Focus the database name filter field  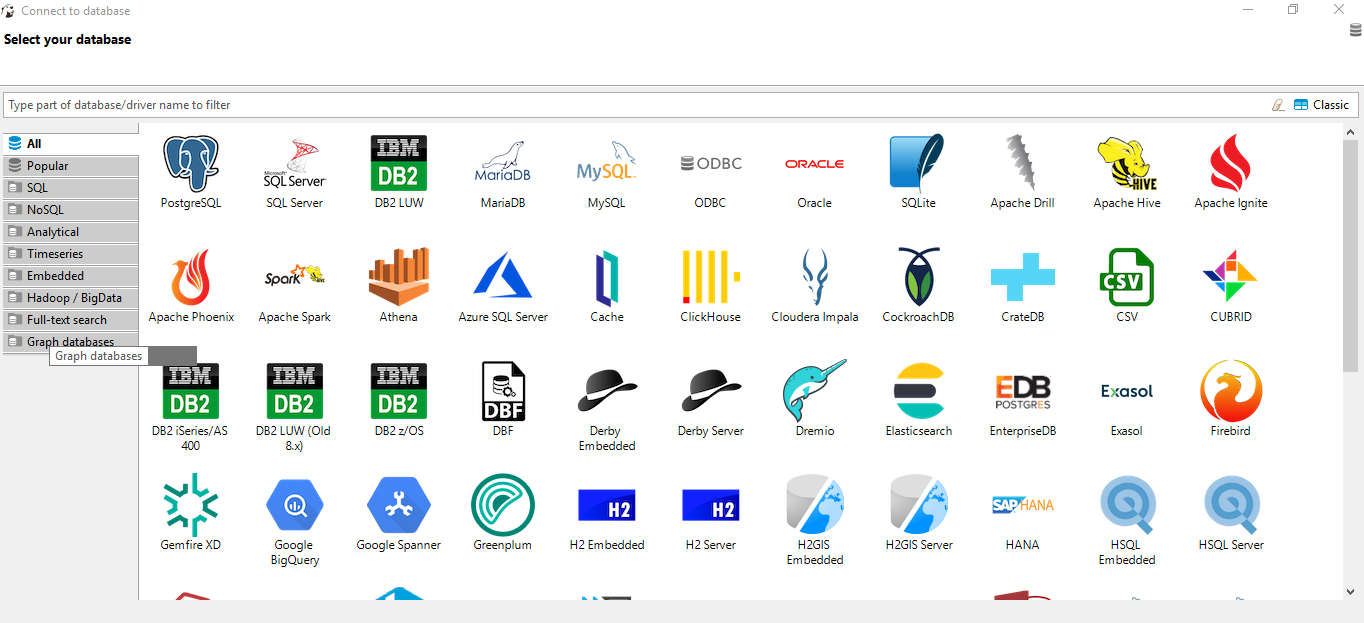click(x=636, y=105)
